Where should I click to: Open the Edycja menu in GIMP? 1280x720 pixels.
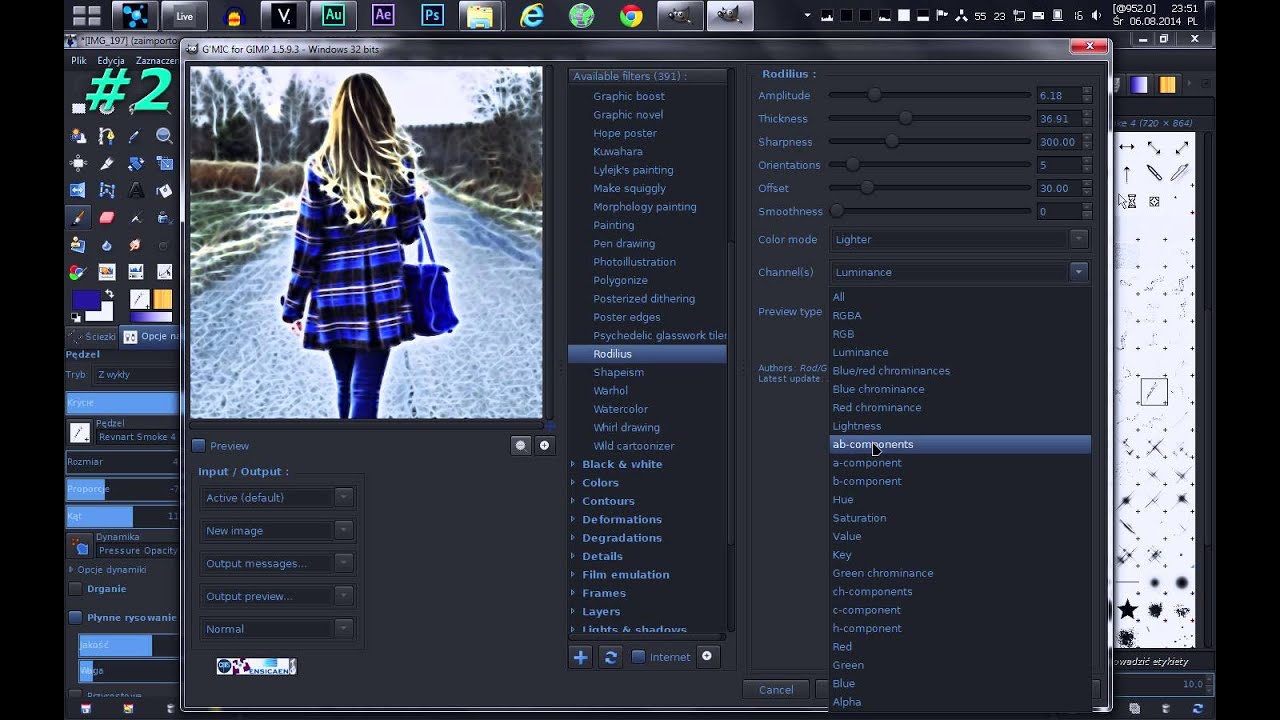(x=111, y=61)
